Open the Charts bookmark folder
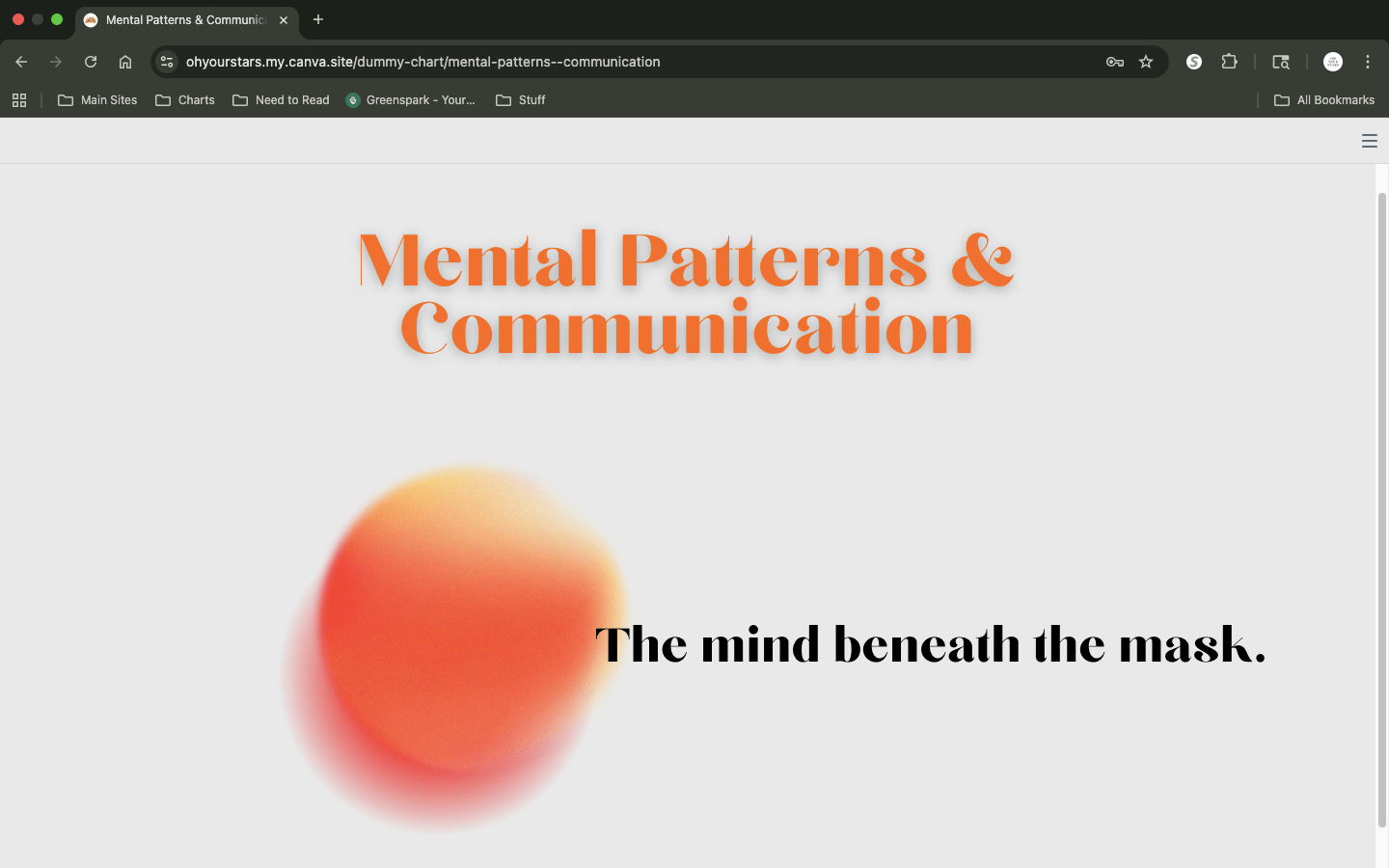 click(185, 100)
